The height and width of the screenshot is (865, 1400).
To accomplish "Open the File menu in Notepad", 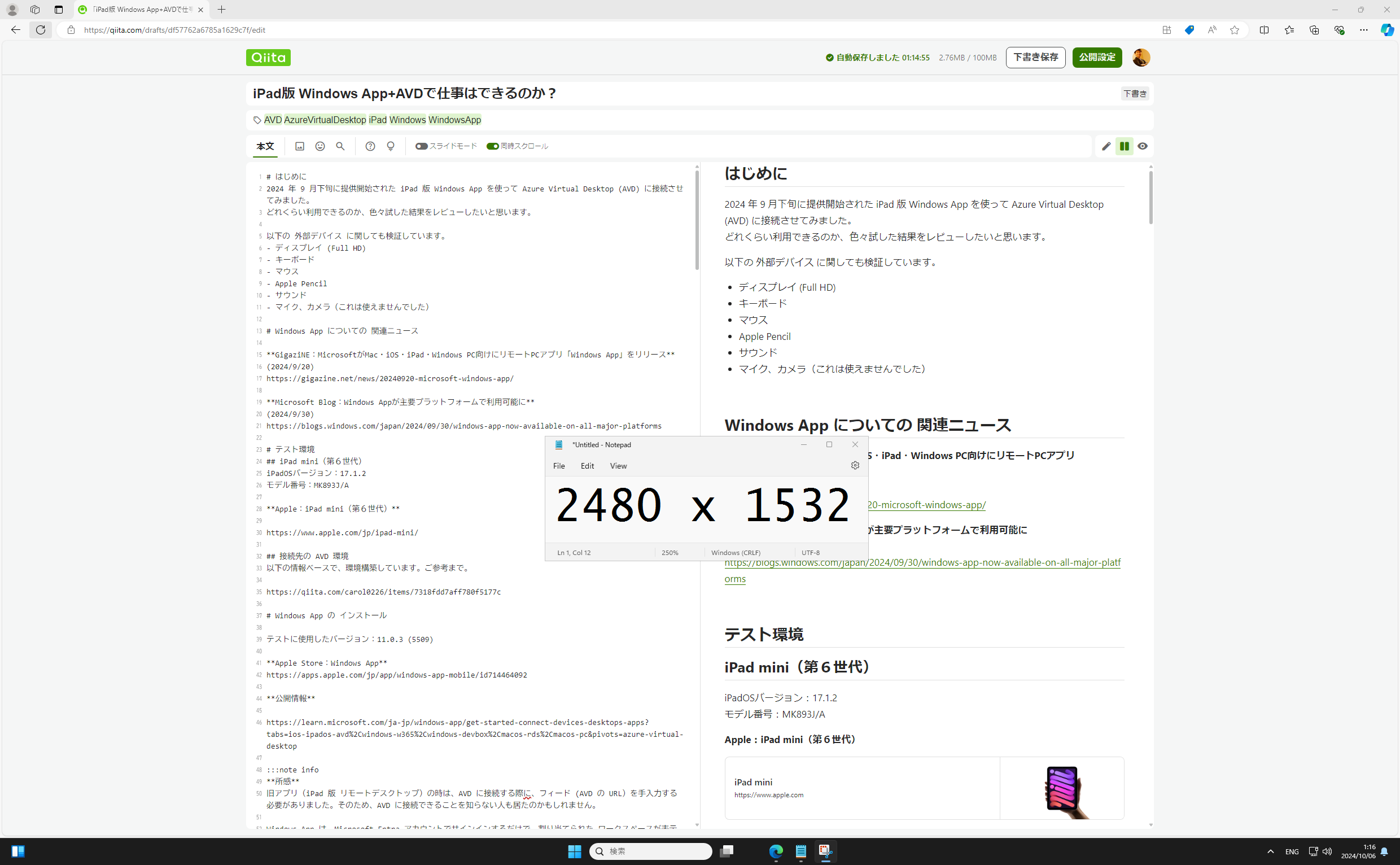I will tap(559, 466).
